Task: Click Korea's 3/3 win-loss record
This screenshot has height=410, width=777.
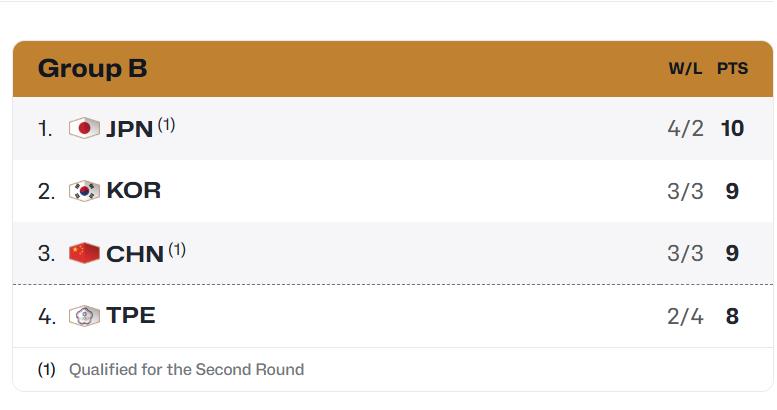Action: point(685,191)
